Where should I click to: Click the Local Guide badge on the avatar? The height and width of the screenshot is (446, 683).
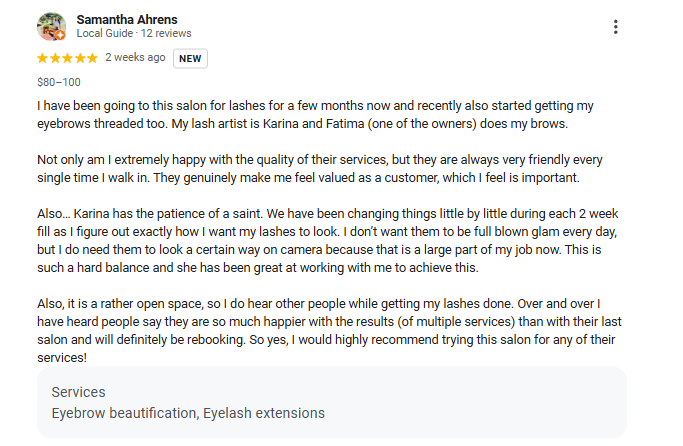(60, 35)
